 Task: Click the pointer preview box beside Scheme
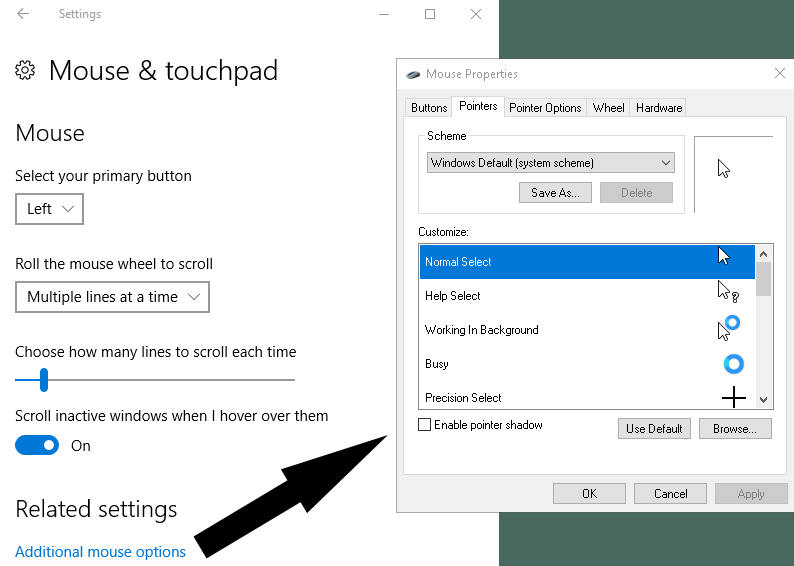tap(733, 174)
